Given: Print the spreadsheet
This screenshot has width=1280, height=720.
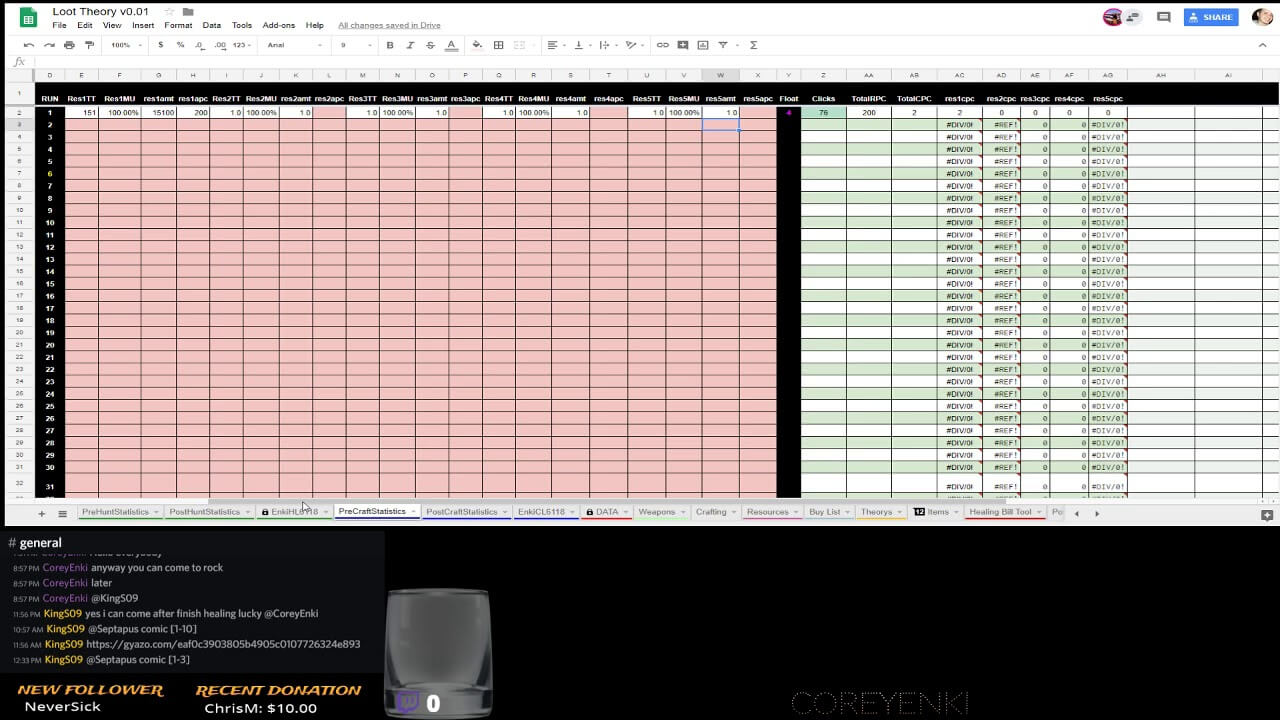Looking at the screenshot, I should (69, 45).
